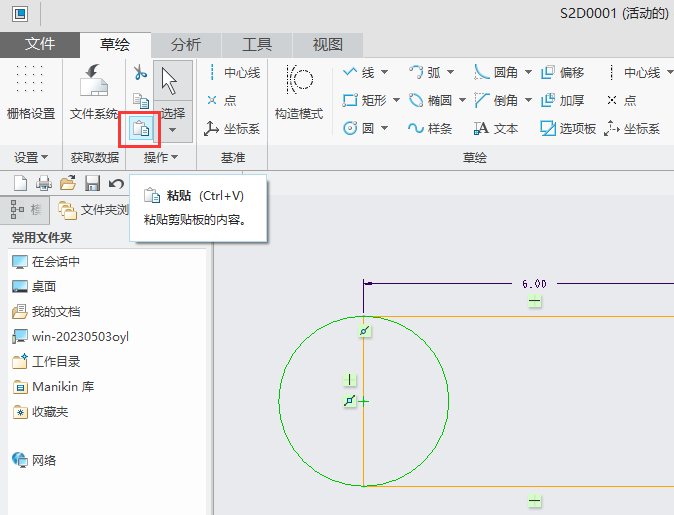
Task: Click the Open folder icon in the quick toolbar
Action: tap(68, 184)
